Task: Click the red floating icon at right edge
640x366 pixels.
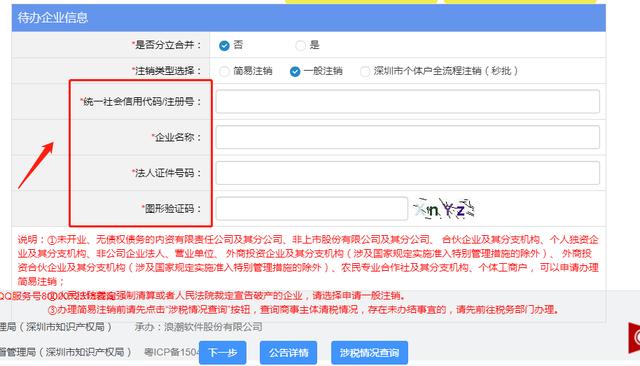Action: 634,338
